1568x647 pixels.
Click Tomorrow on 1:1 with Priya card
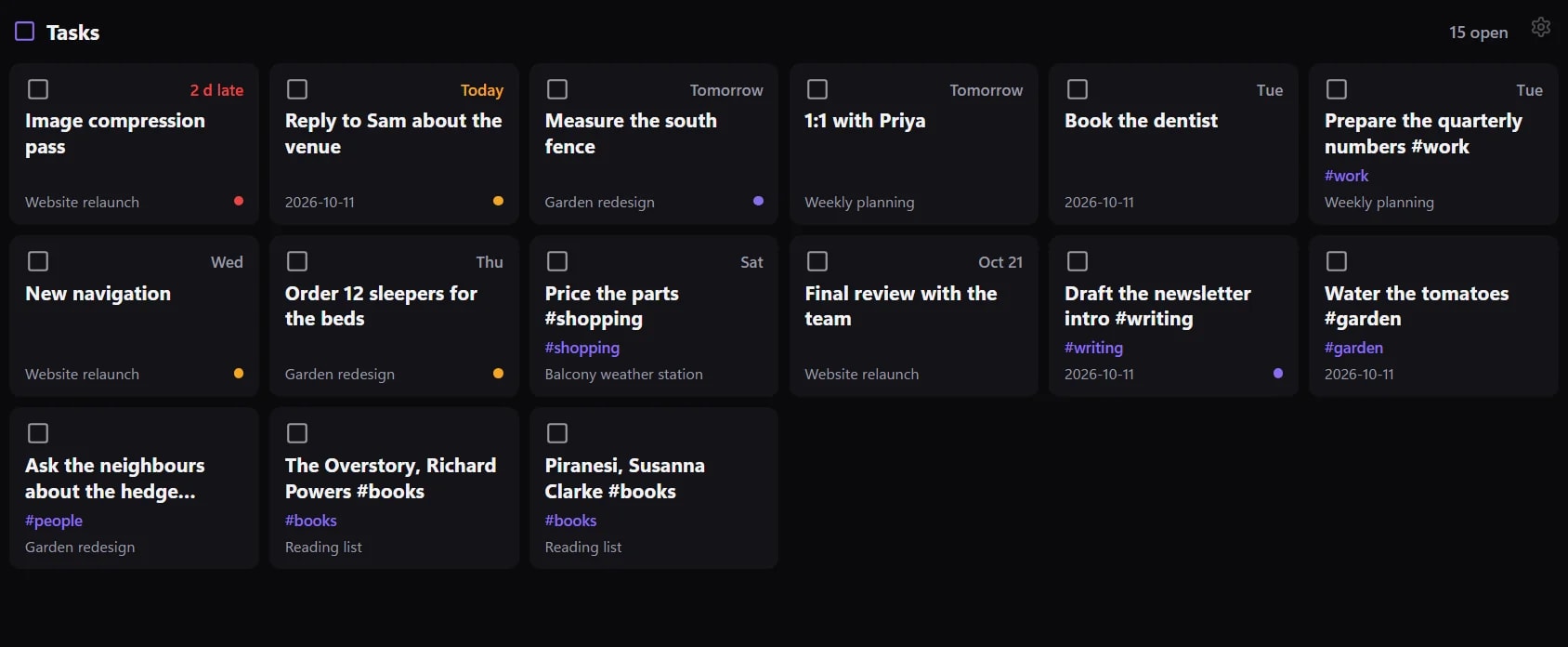tap(987, 90)
